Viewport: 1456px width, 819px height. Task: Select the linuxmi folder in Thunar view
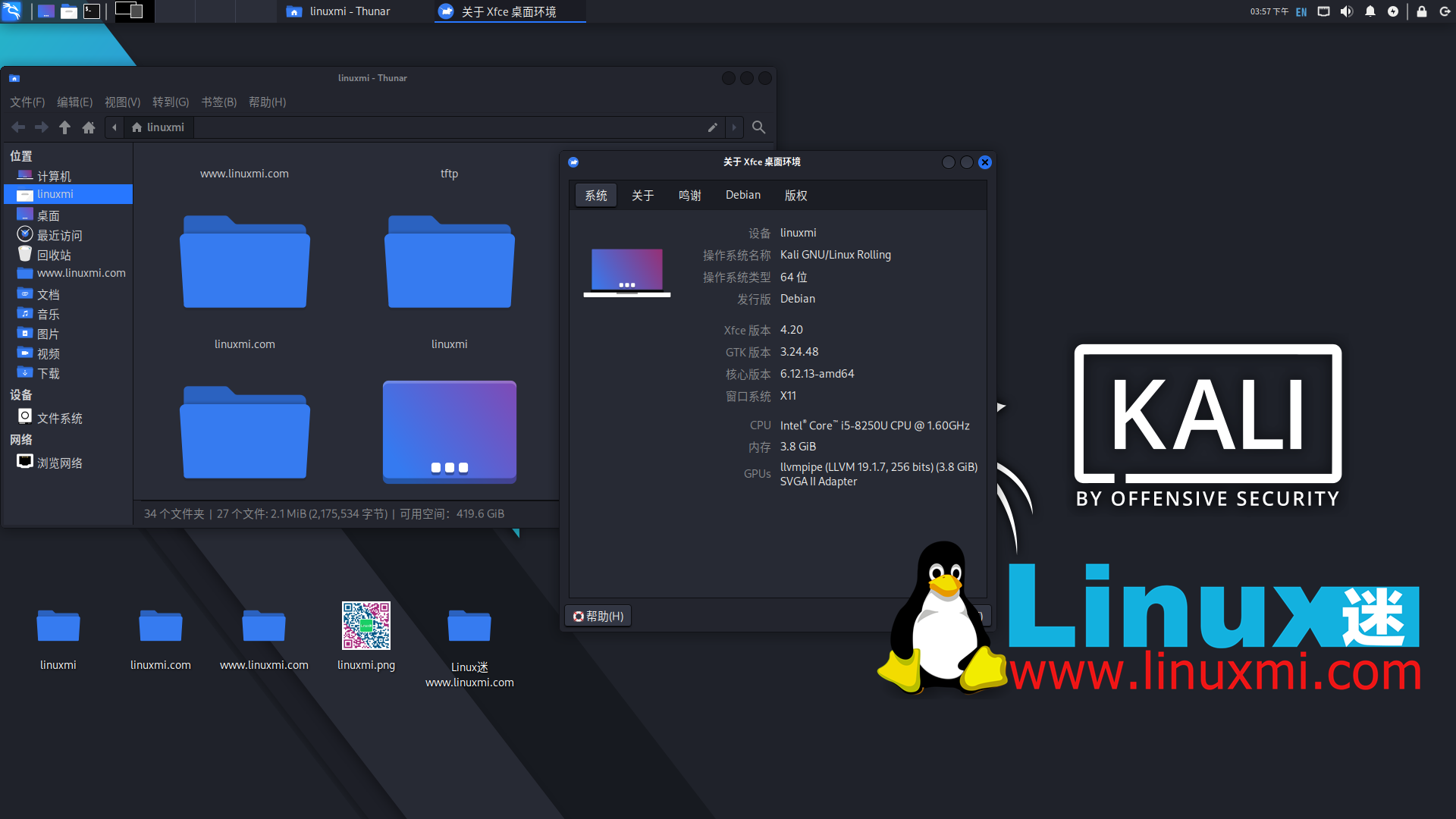pyautogui.click(x=449, y=261)
